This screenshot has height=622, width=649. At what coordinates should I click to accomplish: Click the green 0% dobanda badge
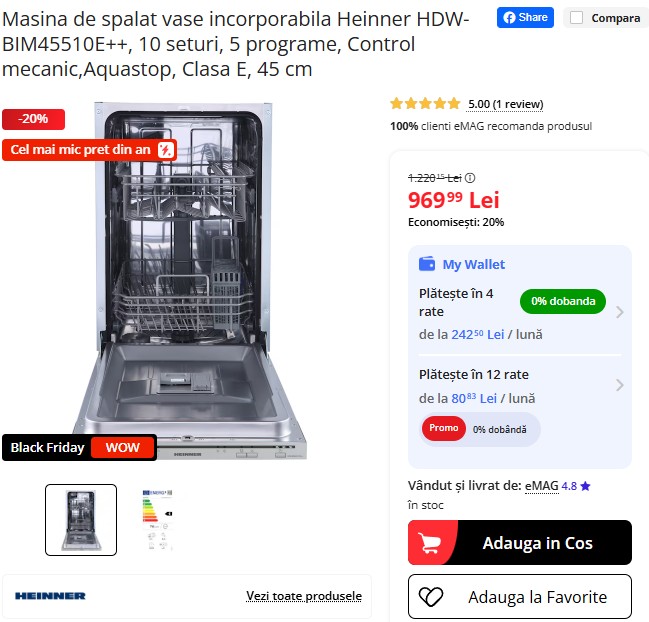click(x=562, y=301)
